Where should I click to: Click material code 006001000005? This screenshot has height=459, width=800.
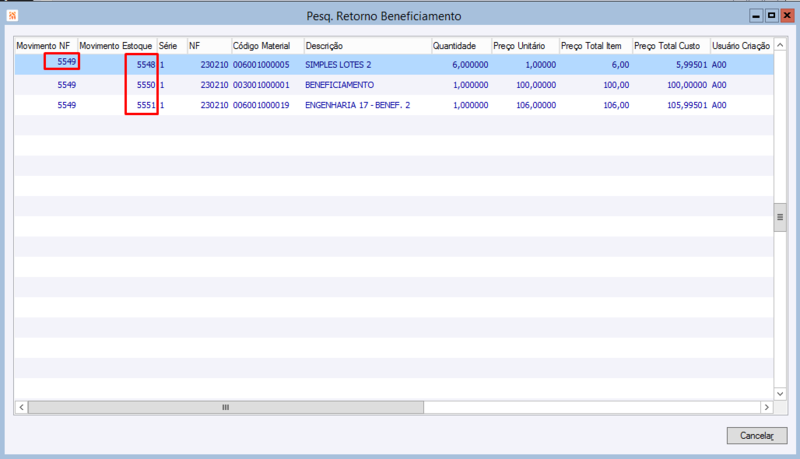(x=261, y=65)
